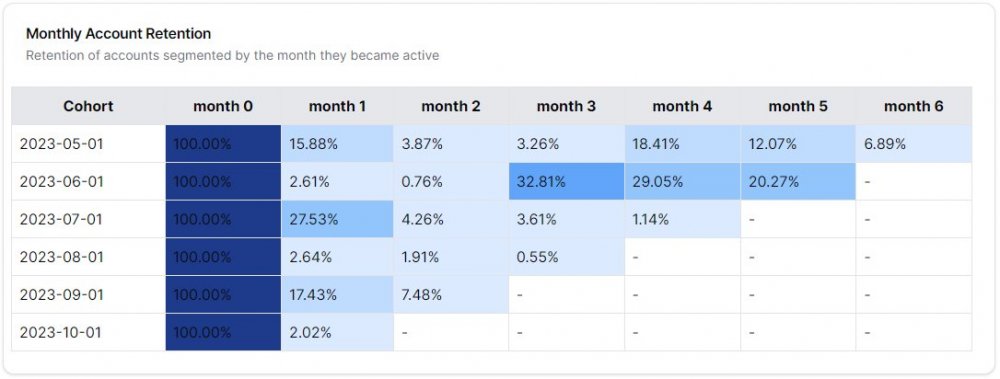Click the 15.88% month 1 cell

pos(337,144)
